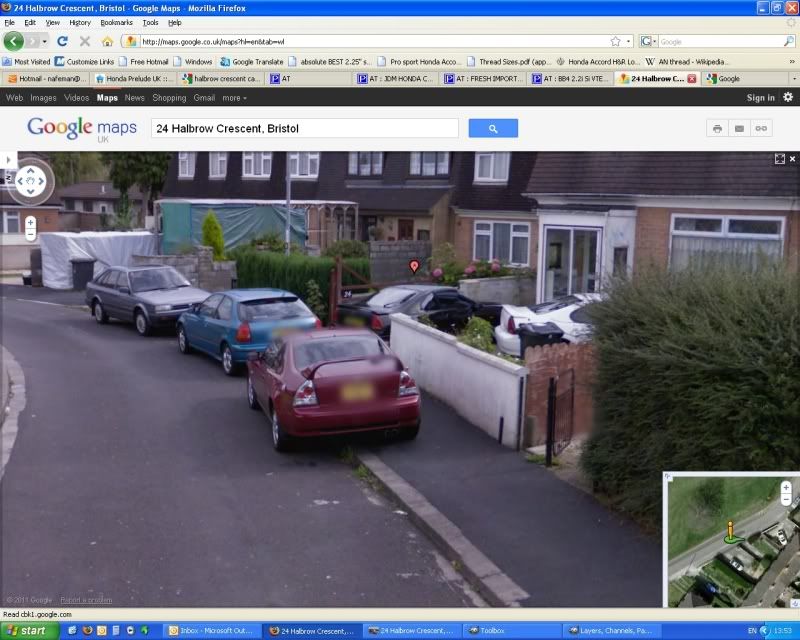Screen dimensions: 800x640
Task: Pan Street View up with the up arrow
Action: pyautogui.click(x=31, y=170)
